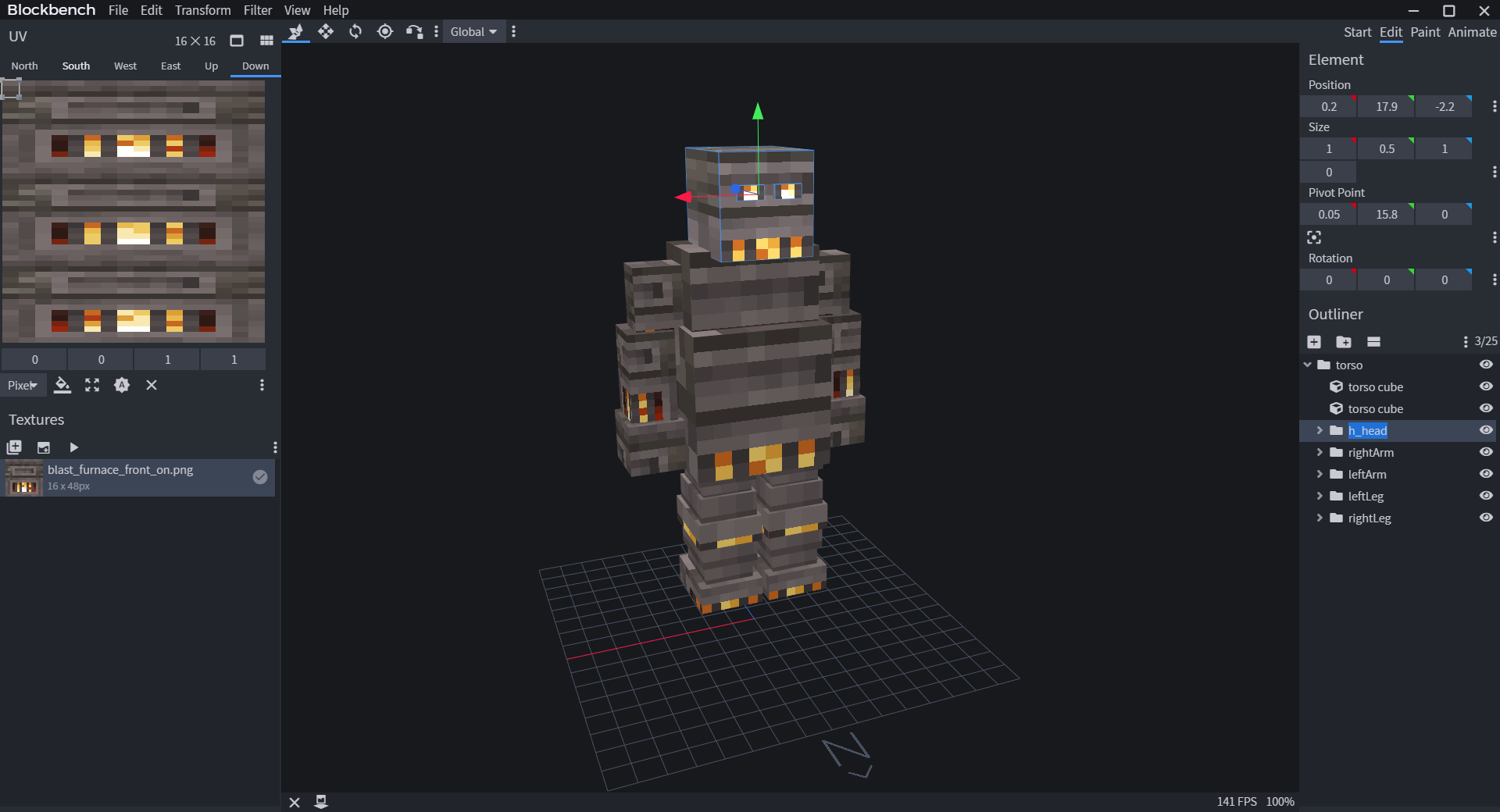Hide the leftArm group
1500x812 pixels.
click(x=1486, y=474)
